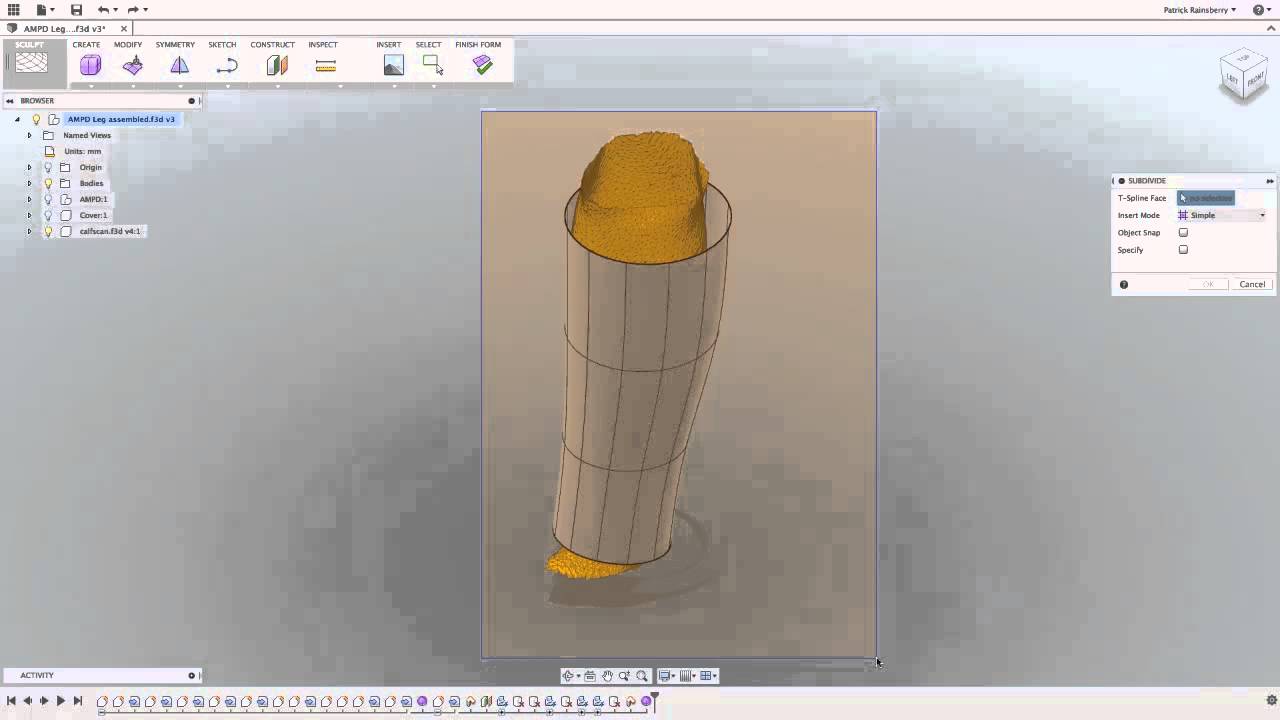The height and width of the screenshot is (720, 1280).
Task: Select the AMPD Leg...f3d v3 document tab
Action: [x=65, y=29]
